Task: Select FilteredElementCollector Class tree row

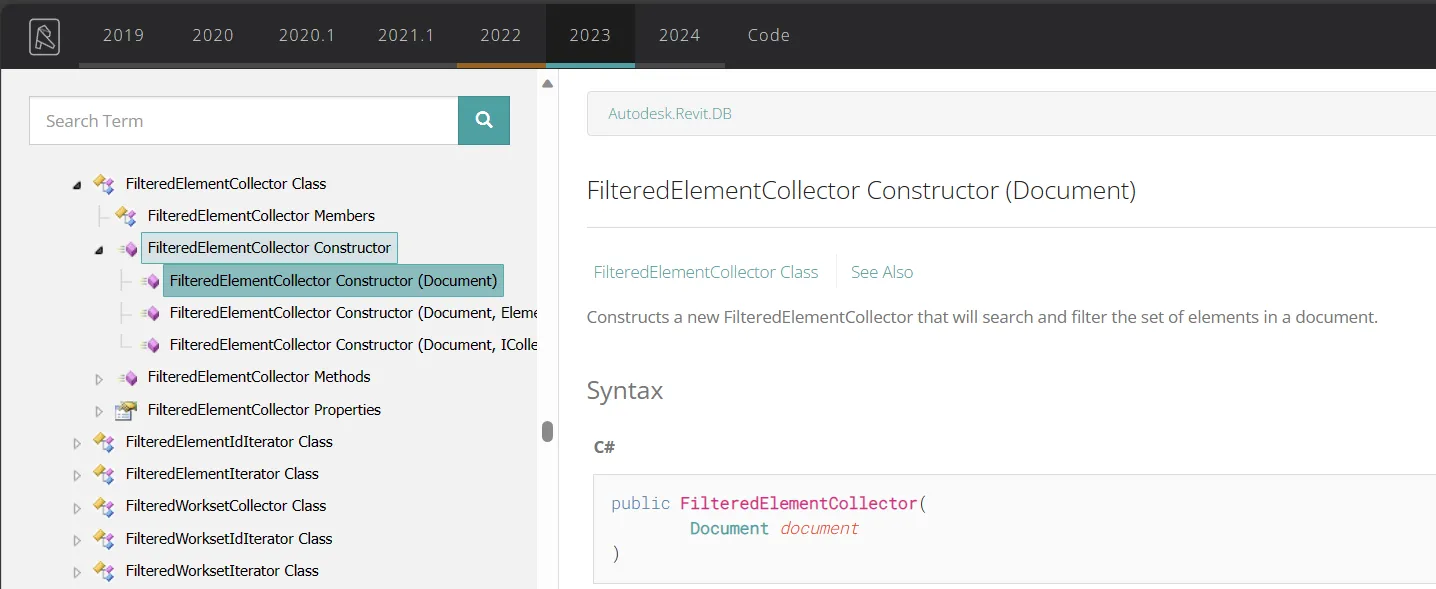Action: (226, 184)
